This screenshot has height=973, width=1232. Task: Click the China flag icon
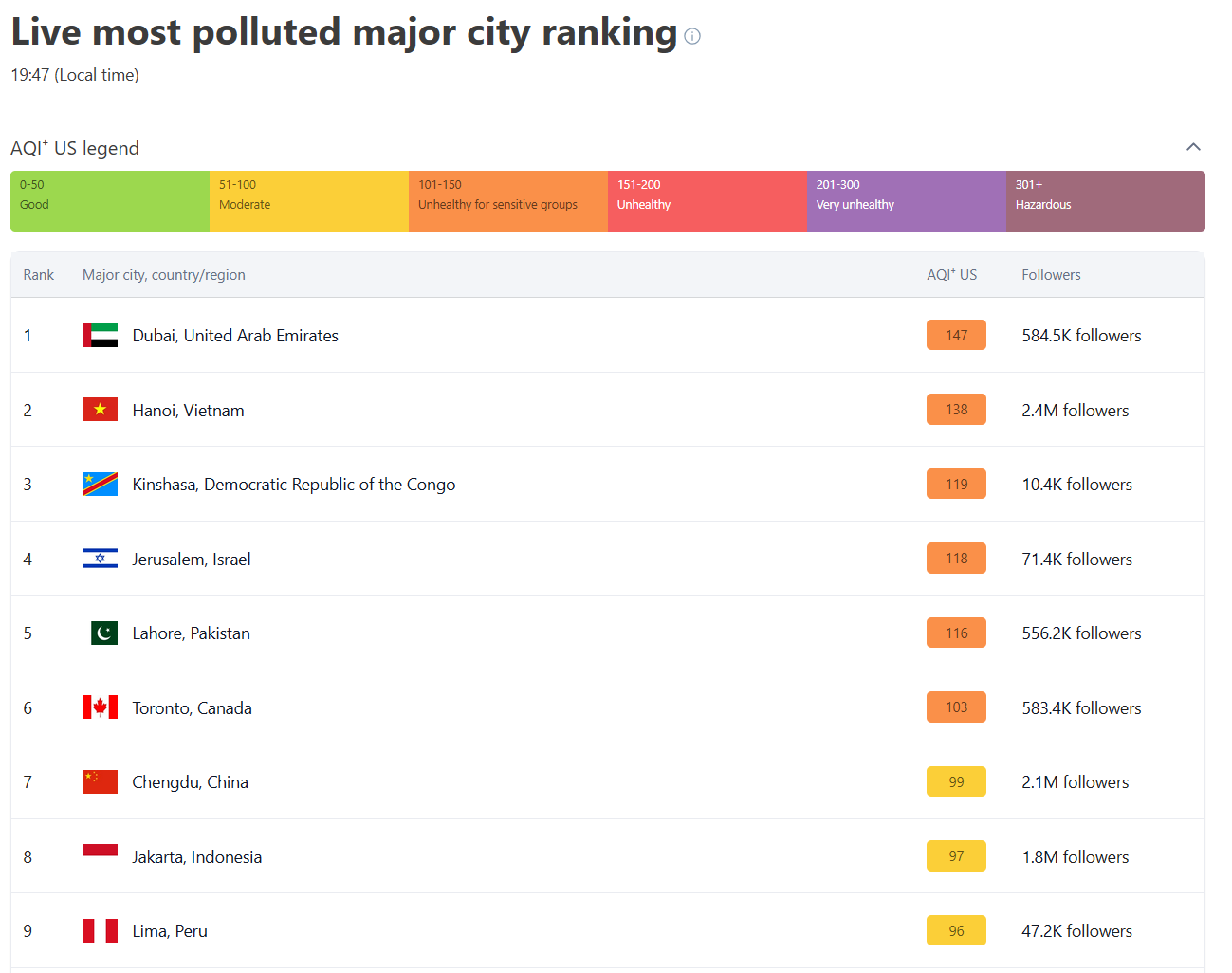pyautogui.click(x=100, y=782)
